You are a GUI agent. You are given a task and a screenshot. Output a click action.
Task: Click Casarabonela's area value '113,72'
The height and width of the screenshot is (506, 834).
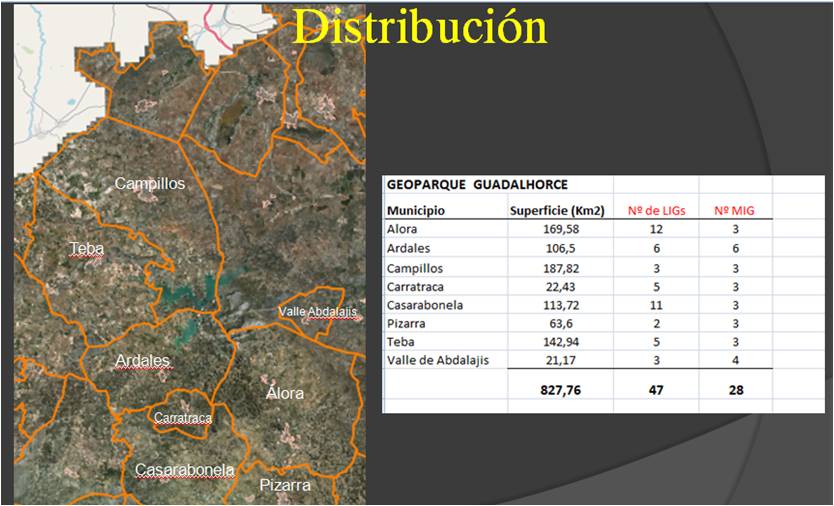561,305
